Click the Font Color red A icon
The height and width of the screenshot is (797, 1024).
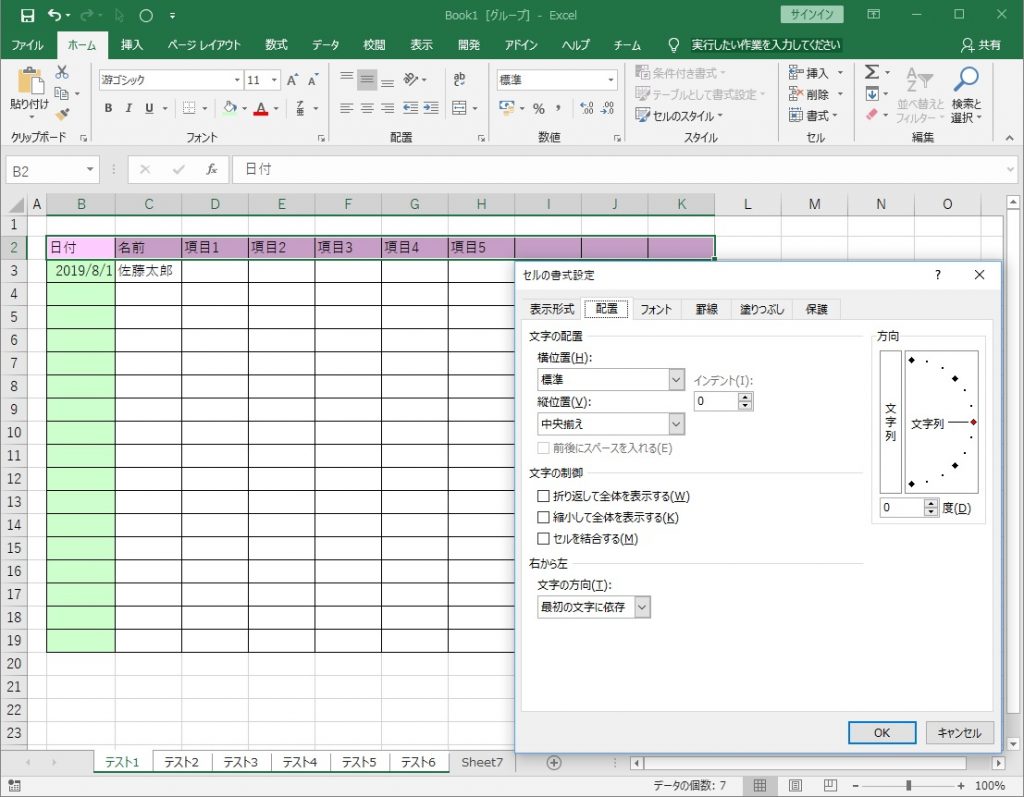coord(261,108)
